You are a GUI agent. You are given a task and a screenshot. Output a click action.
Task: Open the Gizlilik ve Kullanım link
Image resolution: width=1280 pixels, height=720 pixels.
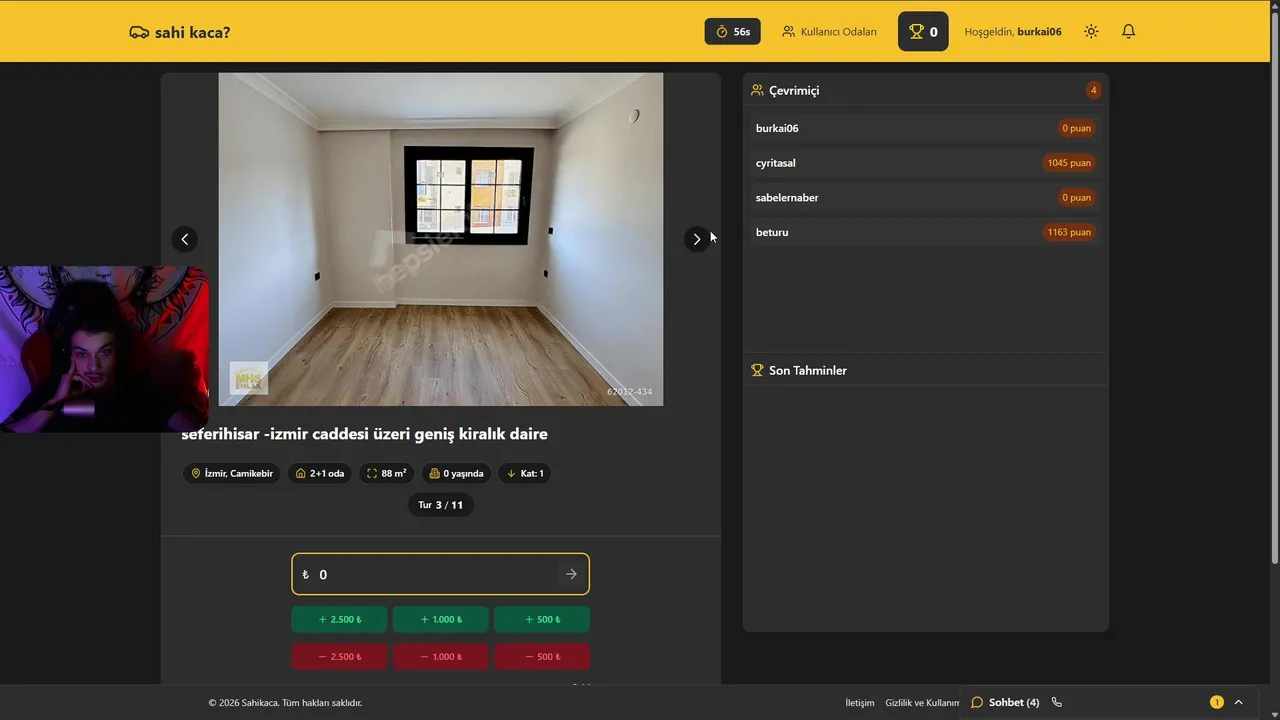pyautogui.click(x=922, y=703)
